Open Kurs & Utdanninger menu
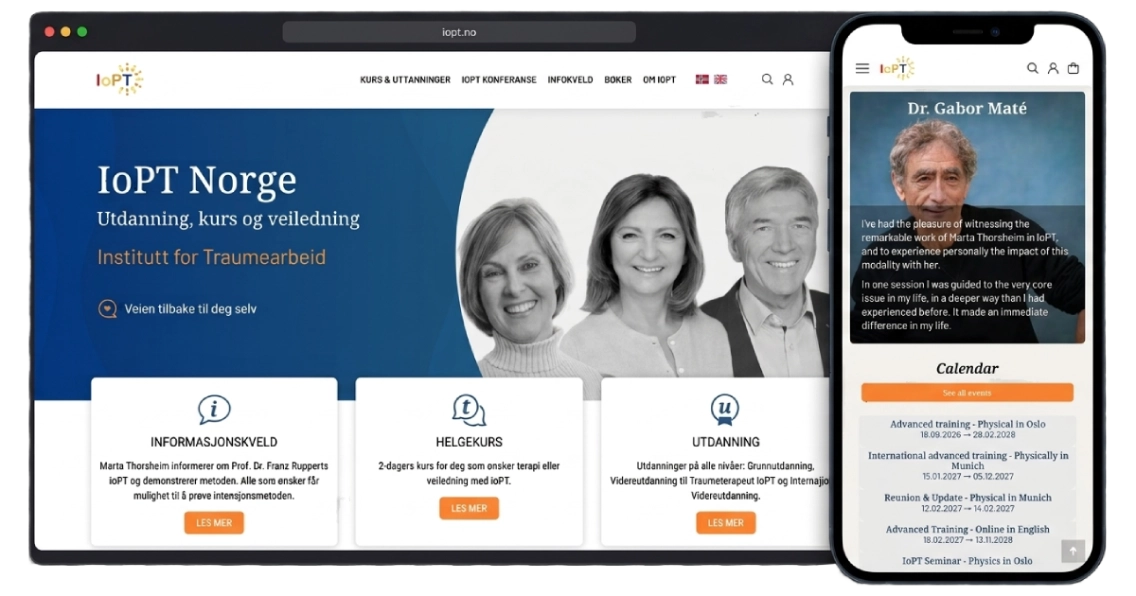Screen dimensions: 1136x596 (x=405, y=80)
